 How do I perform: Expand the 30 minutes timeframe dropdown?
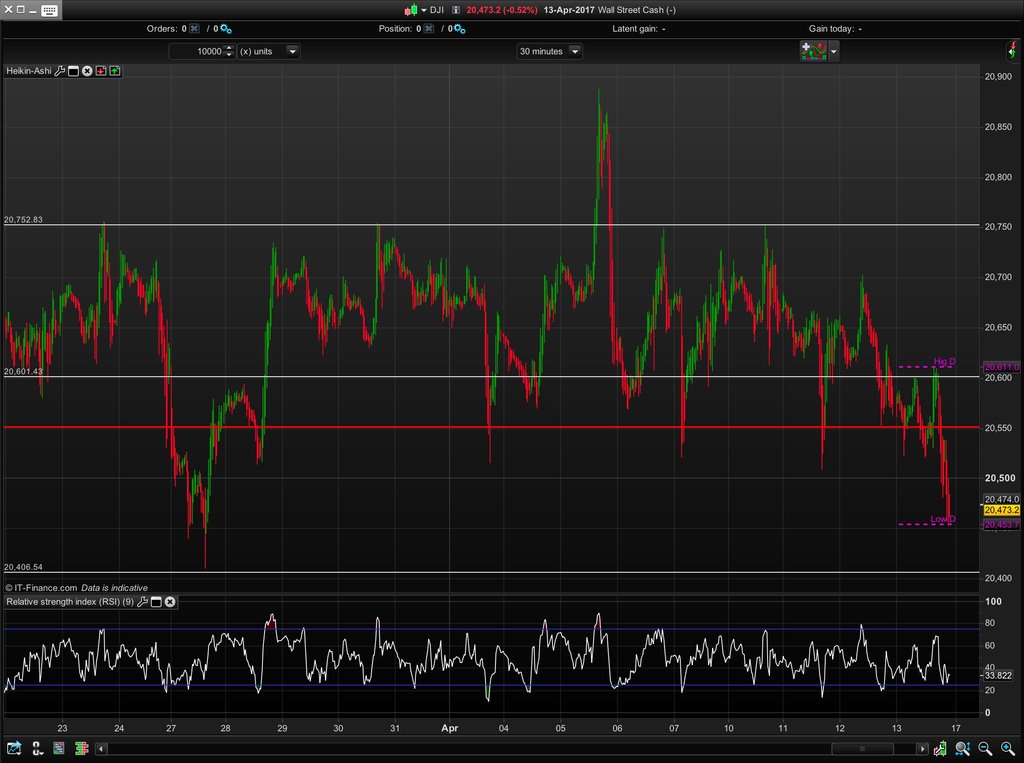[575, 51]
